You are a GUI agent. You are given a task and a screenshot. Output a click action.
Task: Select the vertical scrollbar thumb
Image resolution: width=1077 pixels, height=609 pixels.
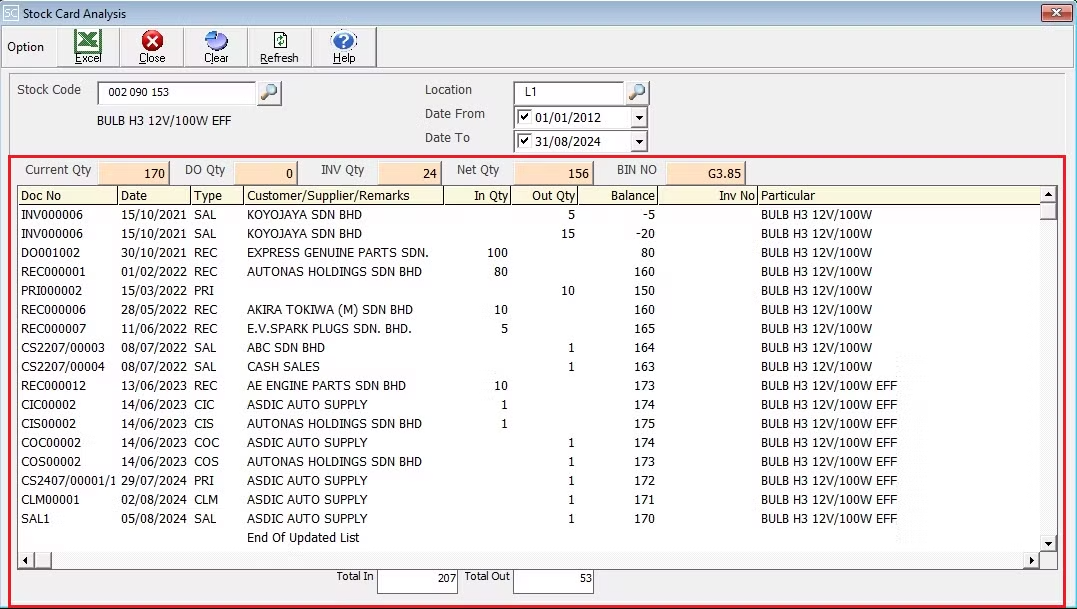coord(1049,211)
